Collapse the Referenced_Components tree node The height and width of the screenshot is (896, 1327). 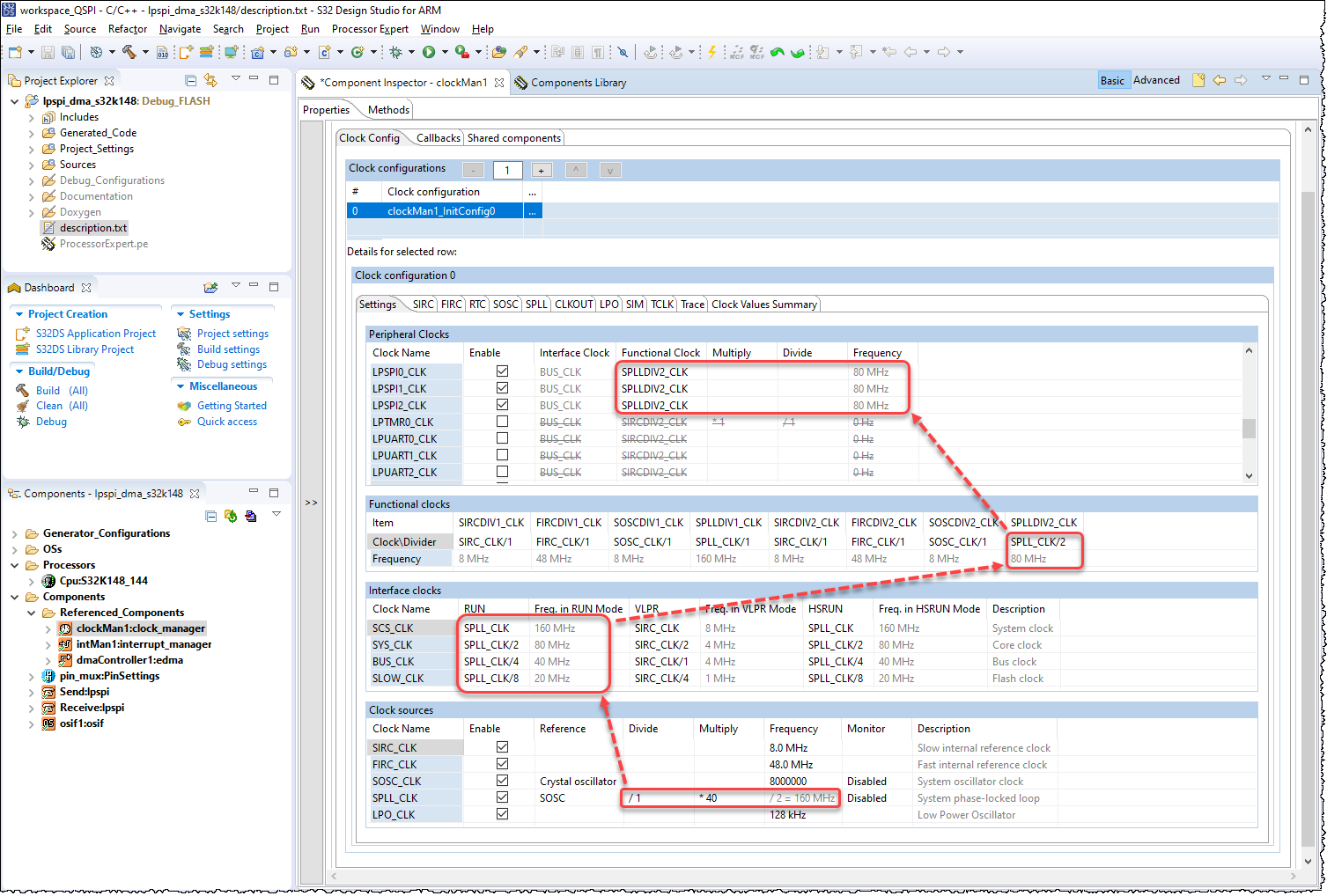point(32,612)
